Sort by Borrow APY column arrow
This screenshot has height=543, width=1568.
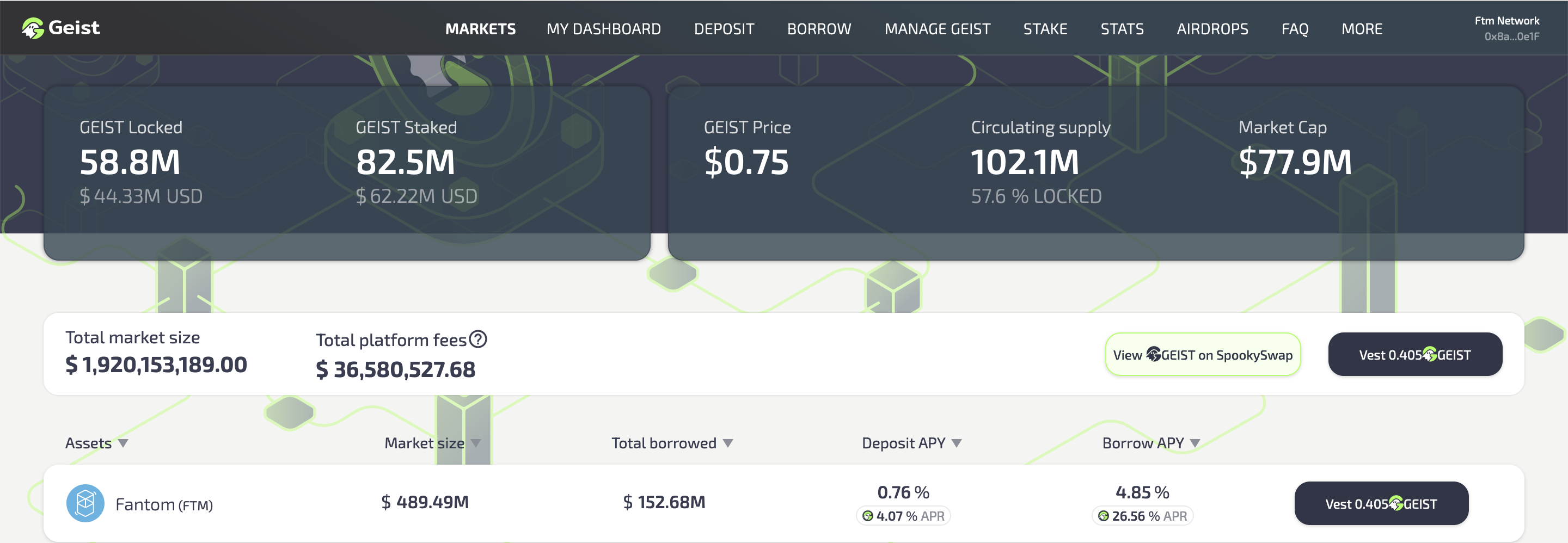(1195, 443)
